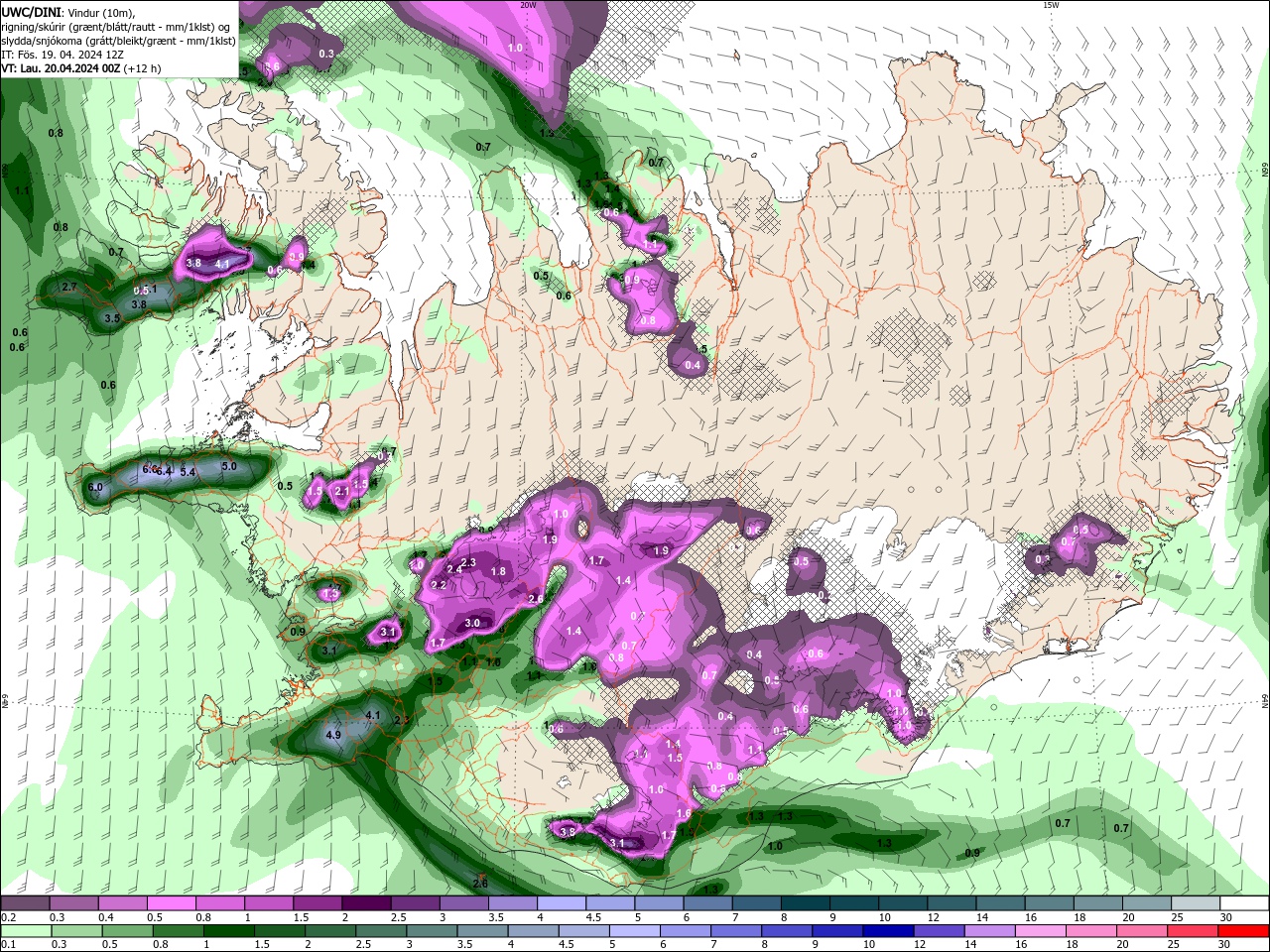Click the '6.0' precipitation value on the map
This screenshot has width=1270, height=952.
[95, 487]
